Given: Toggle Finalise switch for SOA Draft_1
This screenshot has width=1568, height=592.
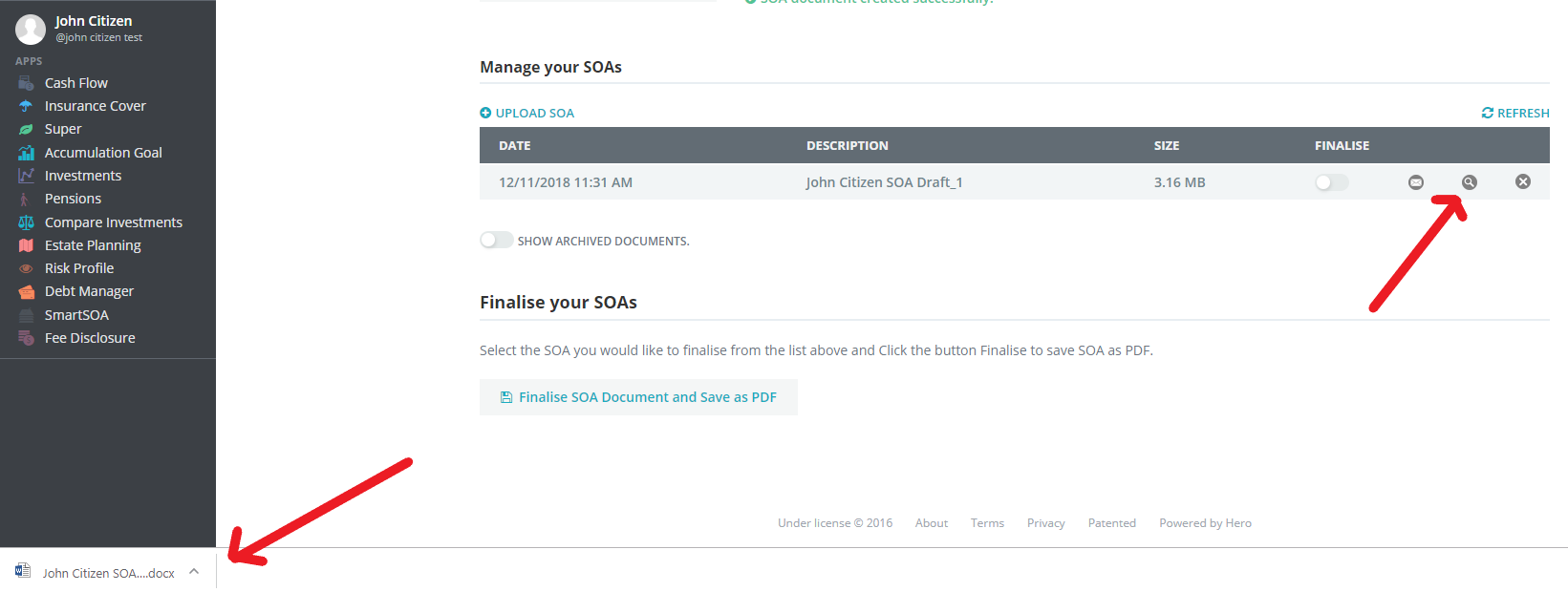Looking at the screenshot, I should coord(1331,182).
